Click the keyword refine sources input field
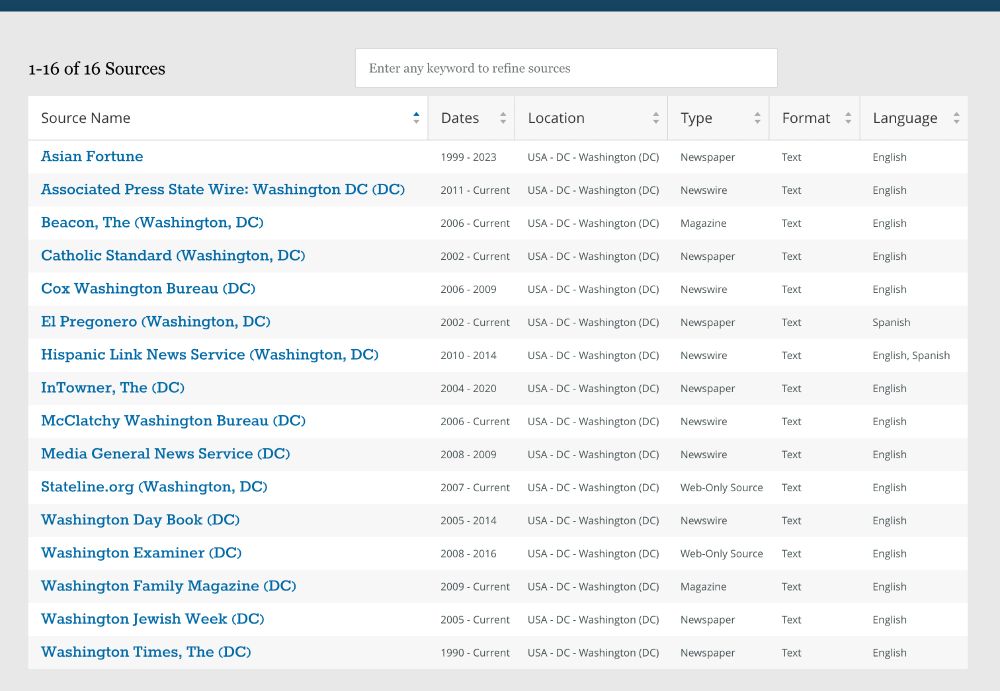This screenshot has height=691, width=1000. tap(566, 68)
